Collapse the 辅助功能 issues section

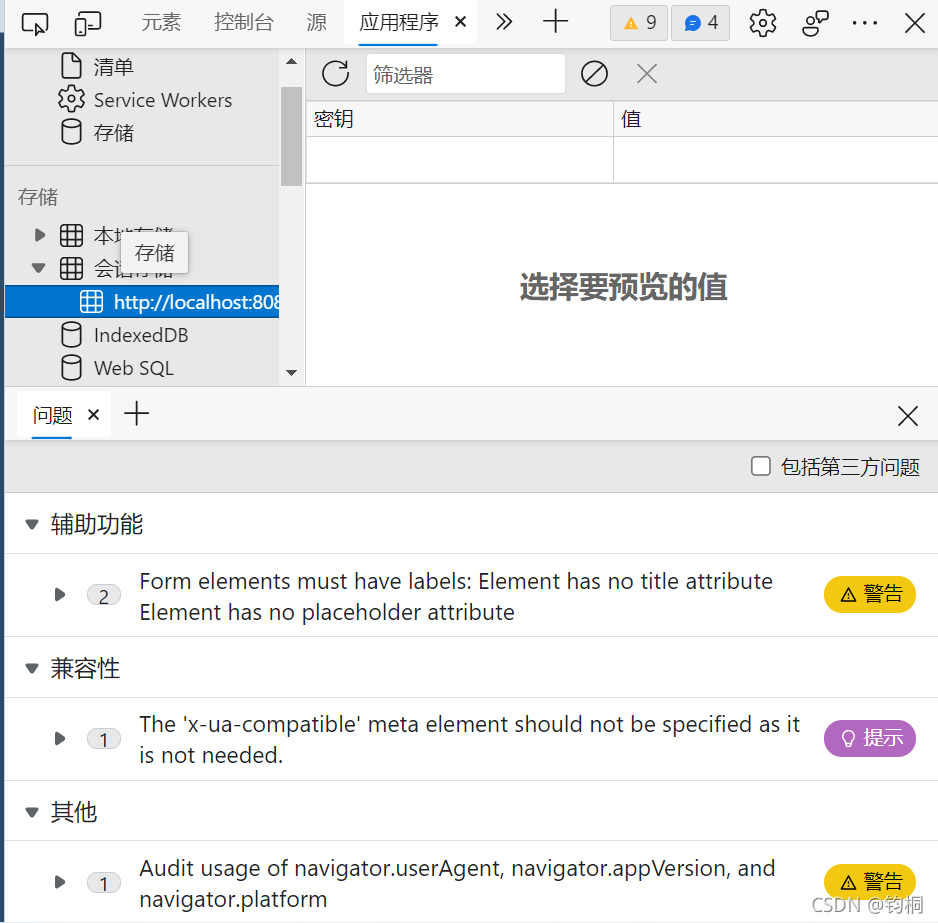click(x=33, y=524)
